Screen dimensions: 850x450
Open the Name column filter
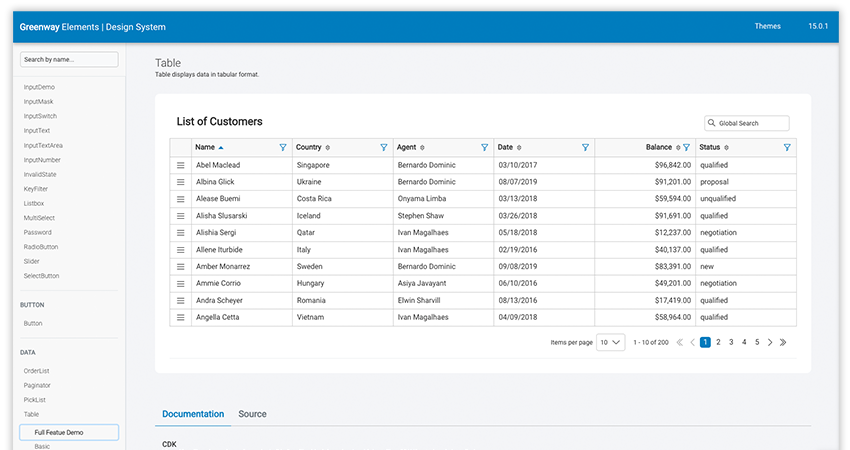tap(283, 148)
